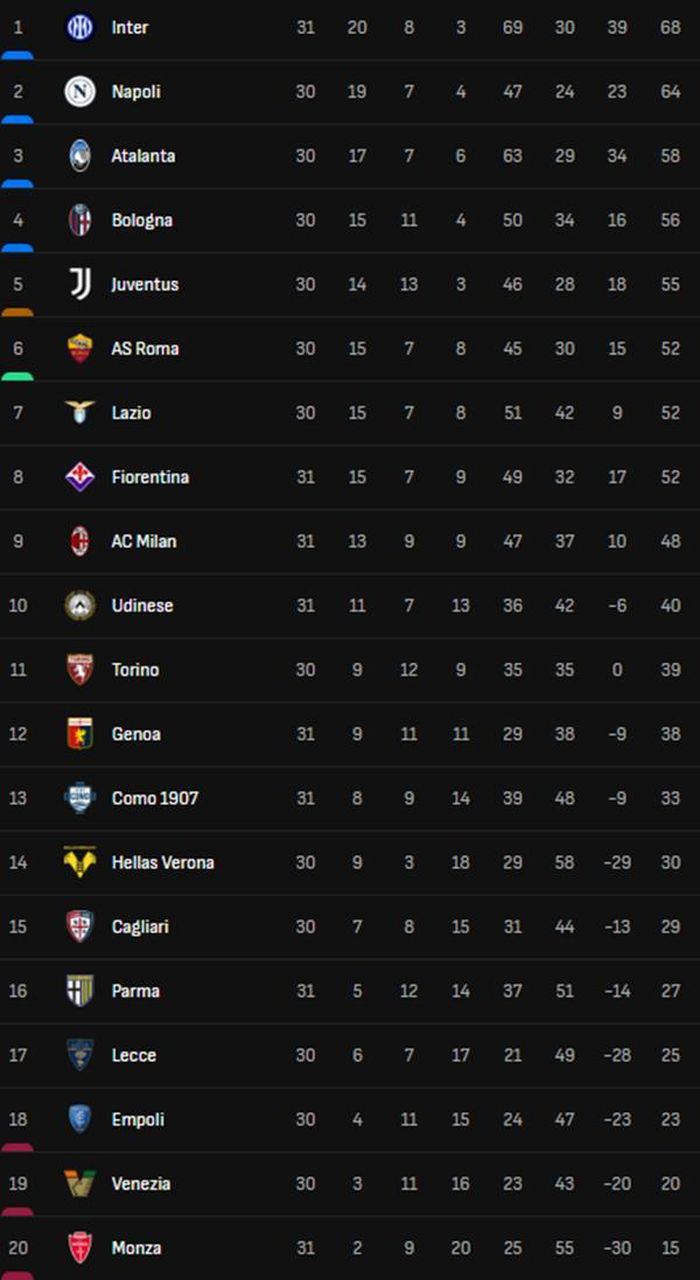700x1280 pixels.
Task: Click the Lecce row rank number 17
Action: [18, 1055]
